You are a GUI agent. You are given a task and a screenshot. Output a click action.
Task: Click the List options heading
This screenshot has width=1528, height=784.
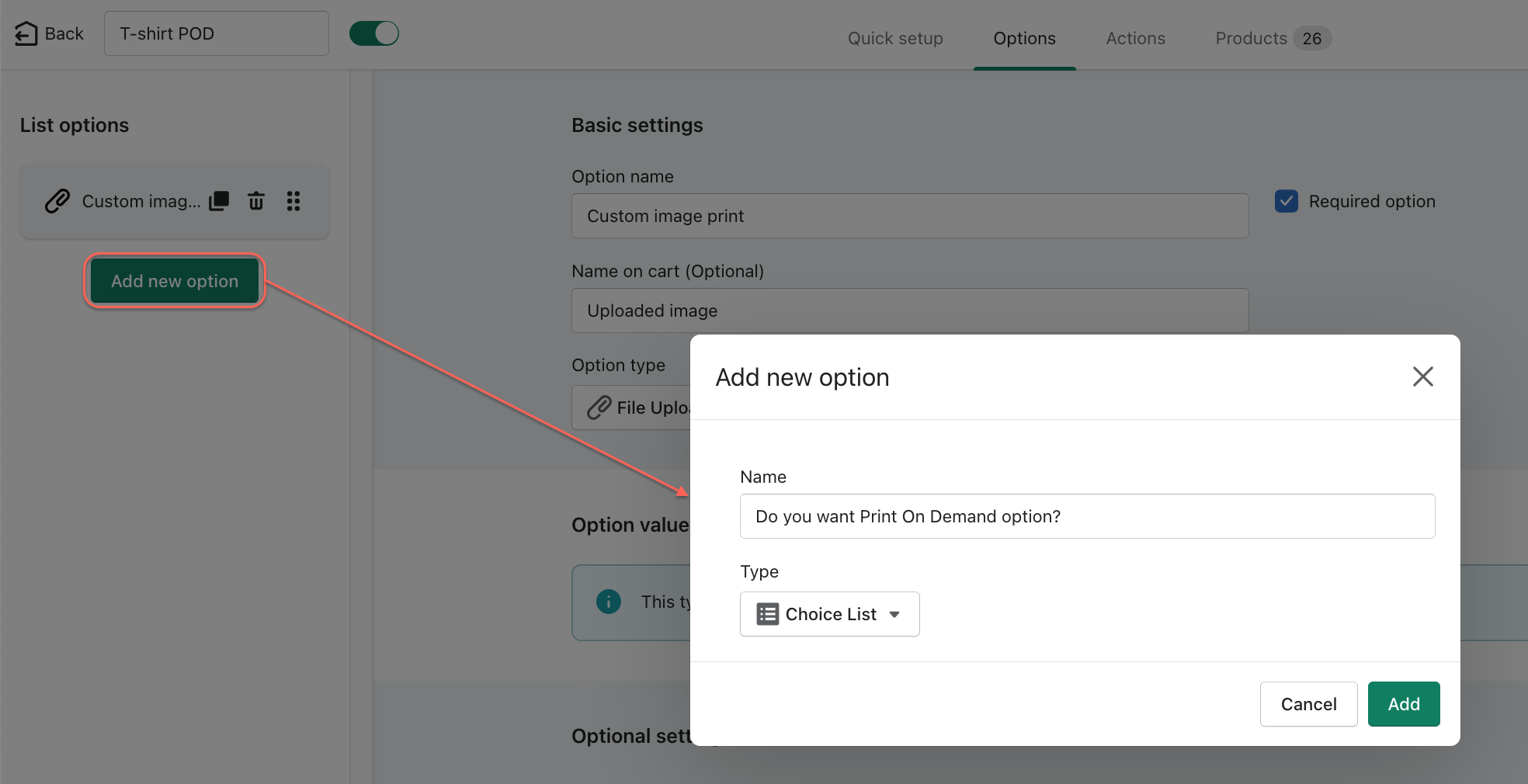75,125
